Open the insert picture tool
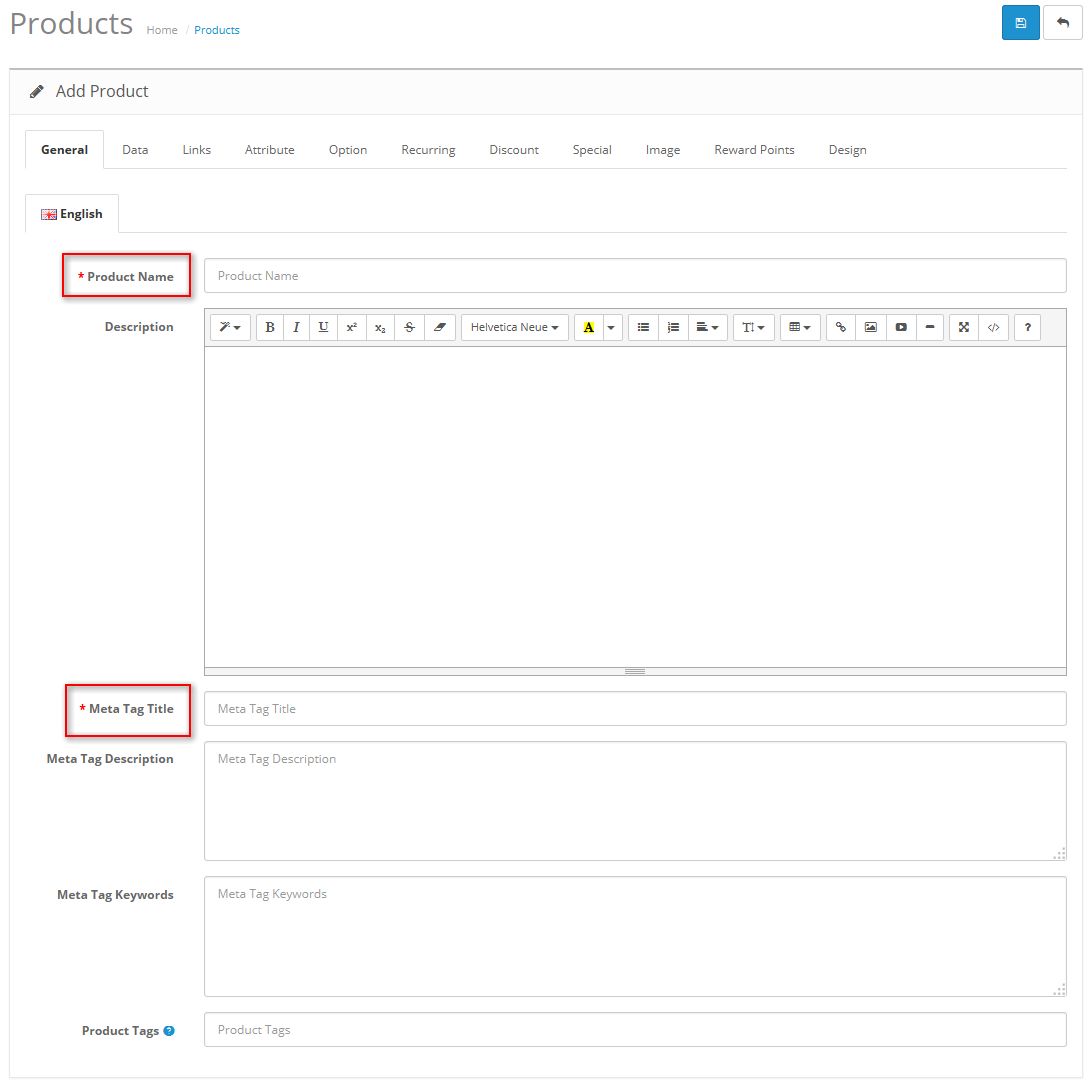The width and height of the screenshot is (1090, 1084). (x=870, y=327)
